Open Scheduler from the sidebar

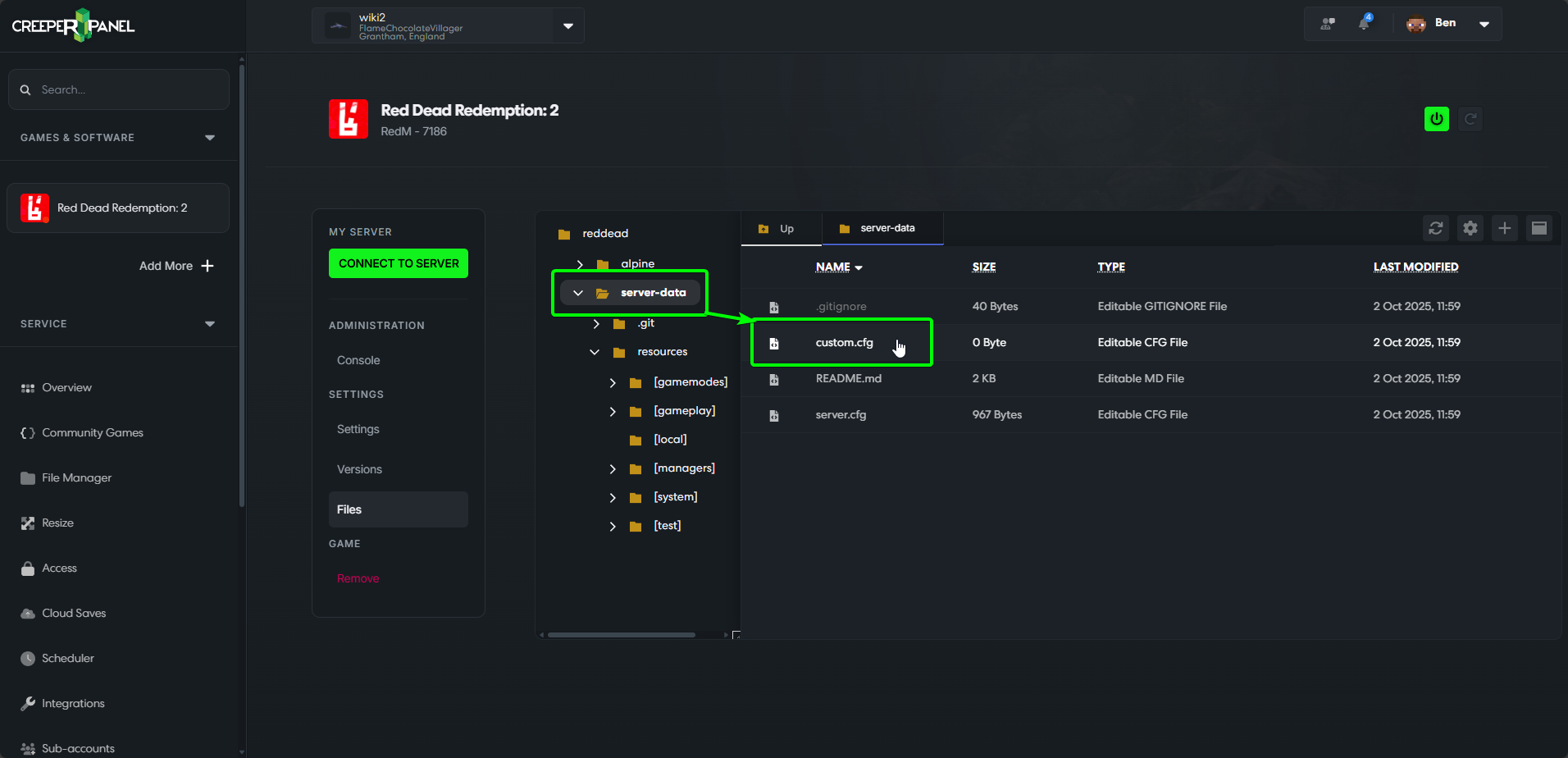click(x=68, y=658)
